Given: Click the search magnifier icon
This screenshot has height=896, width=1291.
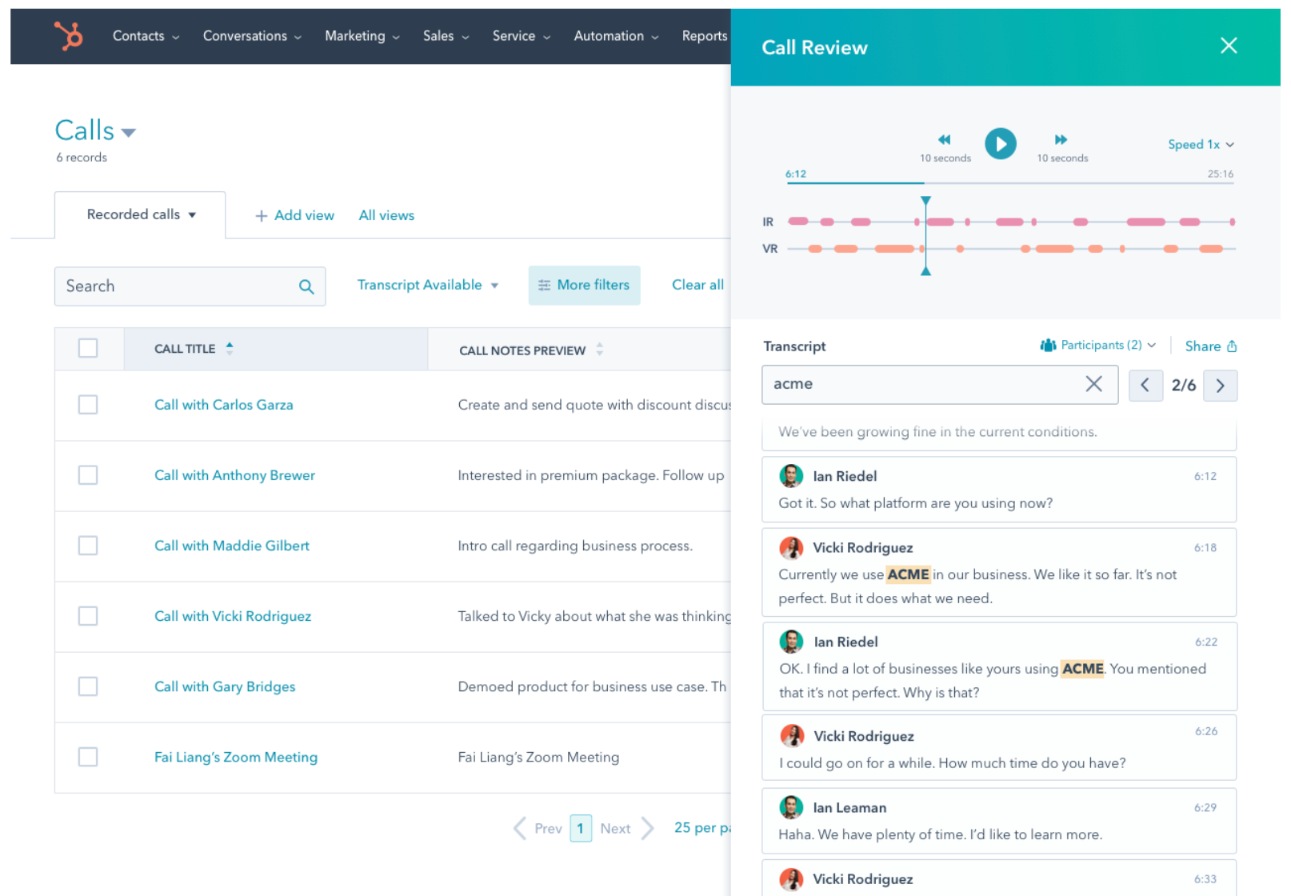Looking at the screenshot, I should pyautogui.click(x=306, y=287).
